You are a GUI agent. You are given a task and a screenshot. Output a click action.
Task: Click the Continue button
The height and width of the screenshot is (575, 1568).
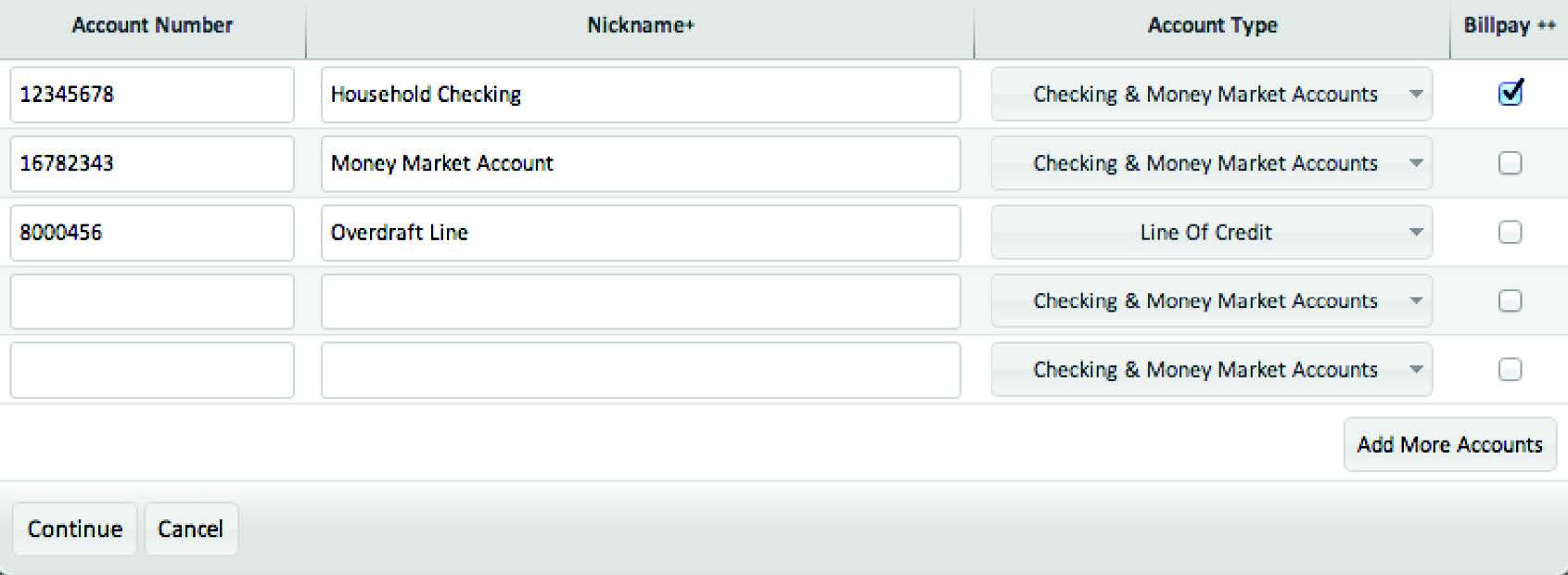(75, 529)
